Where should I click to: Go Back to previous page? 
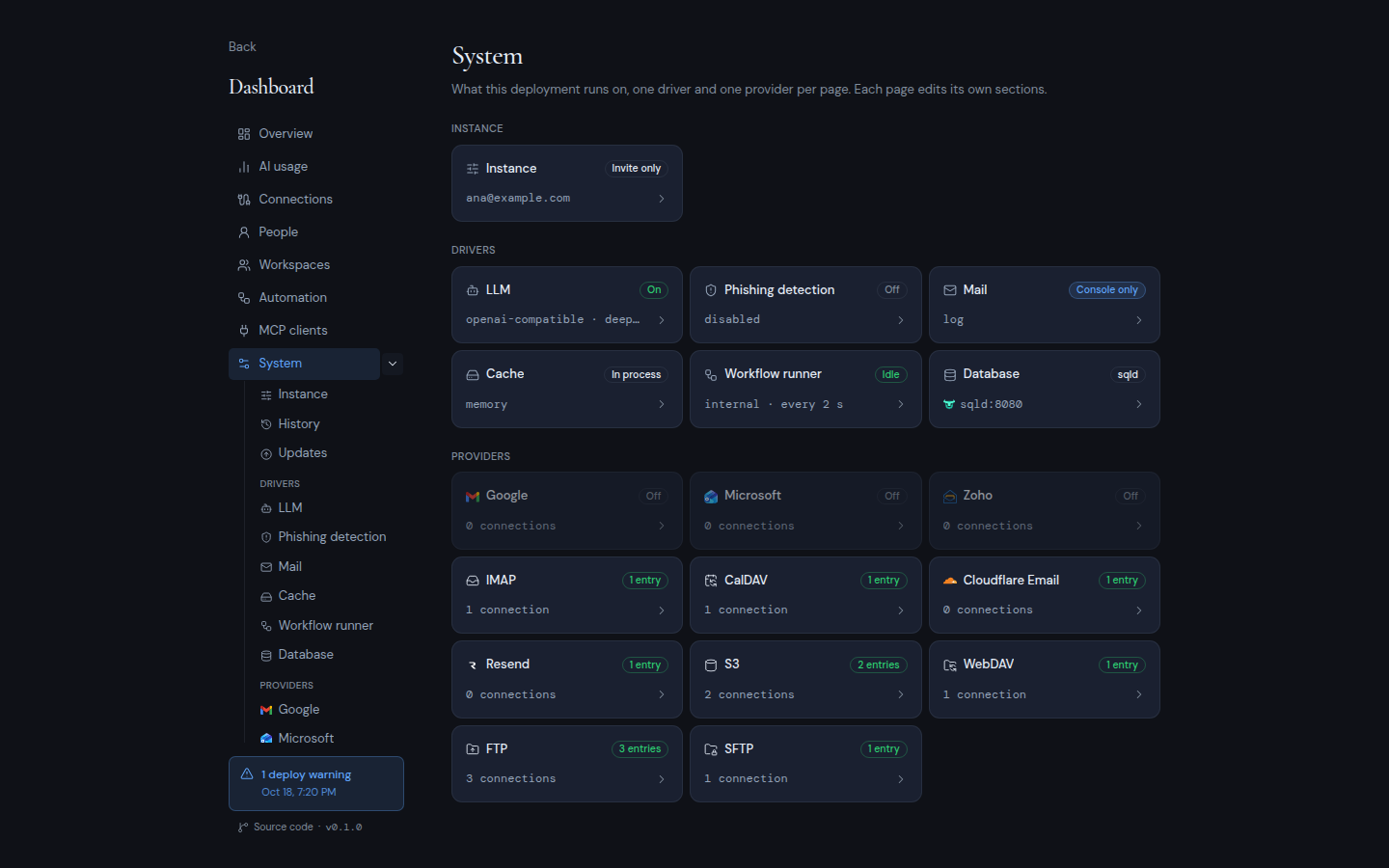[x=242, y=46]
